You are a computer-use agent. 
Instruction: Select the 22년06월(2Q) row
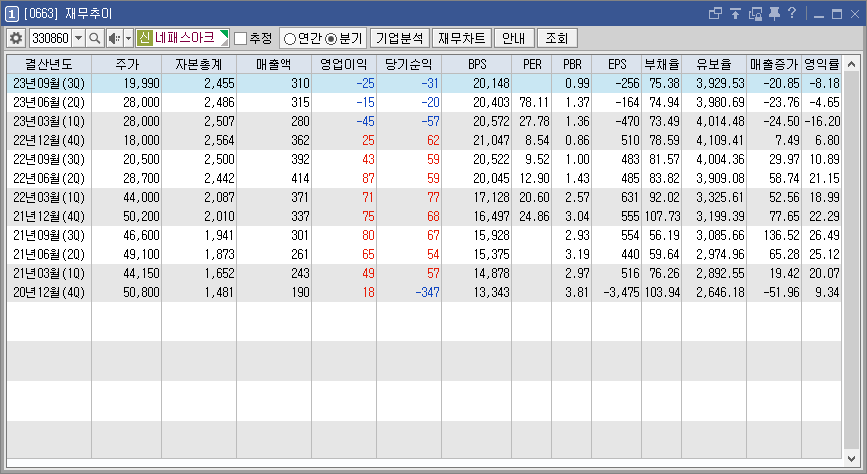tap(424, 178)
